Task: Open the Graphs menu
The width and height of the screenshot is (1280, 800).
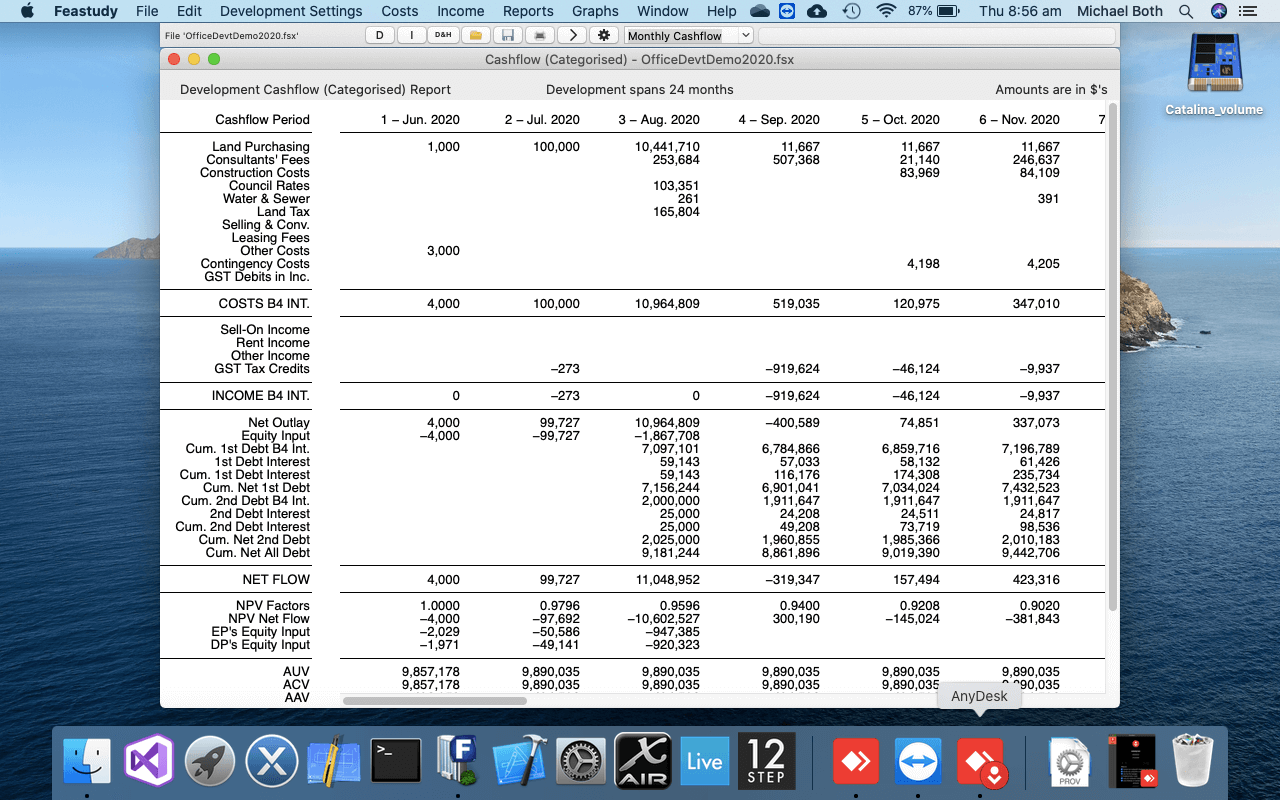Action: 595,11
